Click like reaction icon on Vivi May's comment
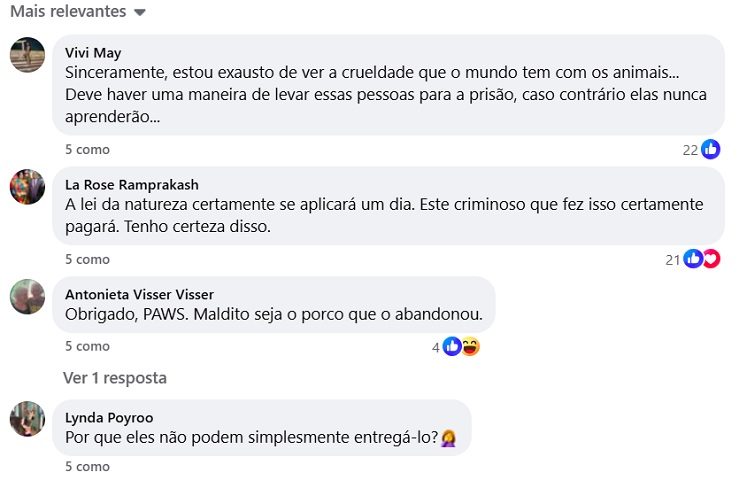The image size is (738, 480). click(x=711, y=149)
